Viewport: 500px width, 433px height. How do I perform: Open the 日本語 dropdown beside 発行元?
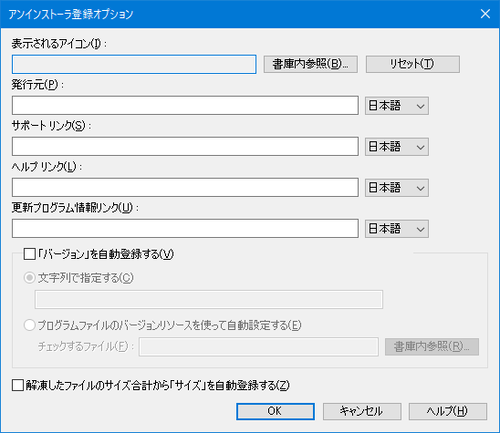[x=397, y=106]
